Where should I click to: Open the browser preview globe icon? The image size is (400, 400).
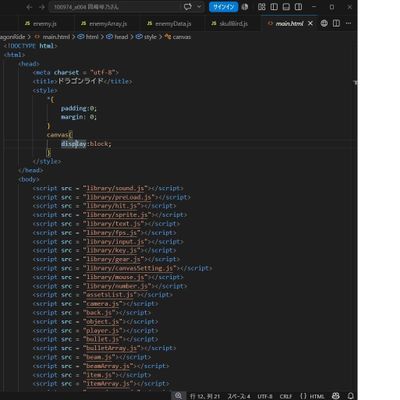324,23
